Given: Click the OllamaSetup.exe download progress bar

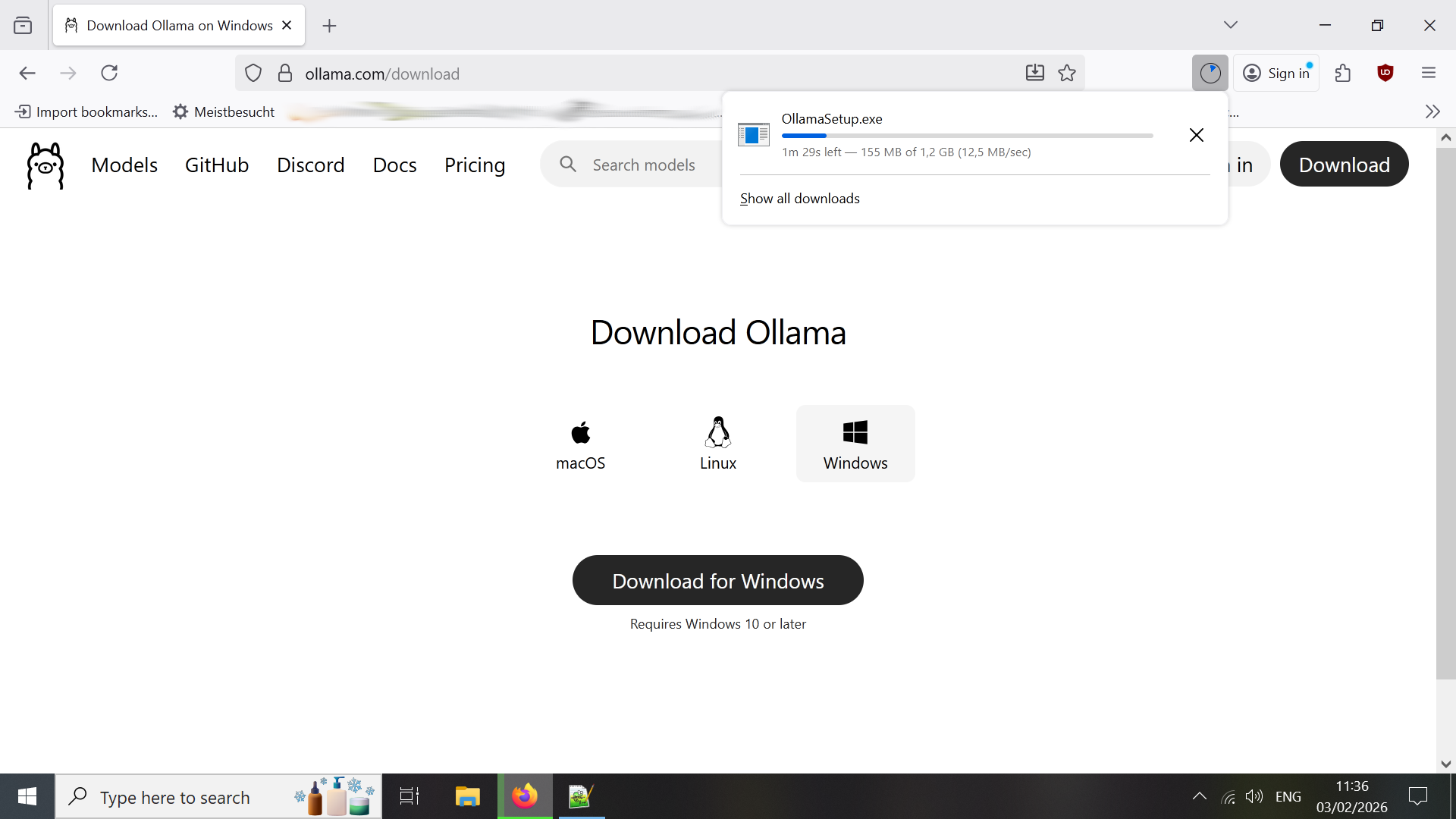Looking at the screenshot, I should click(x=967, y=135).
